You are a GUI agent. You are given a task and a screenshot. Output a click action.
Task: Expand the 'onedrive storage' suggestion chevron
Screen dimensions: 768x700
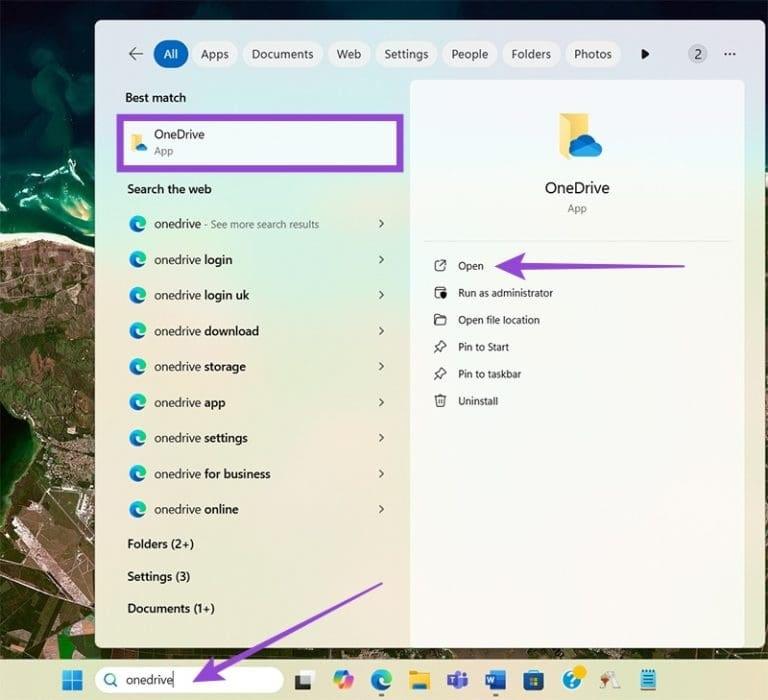(x=381, y=366)
